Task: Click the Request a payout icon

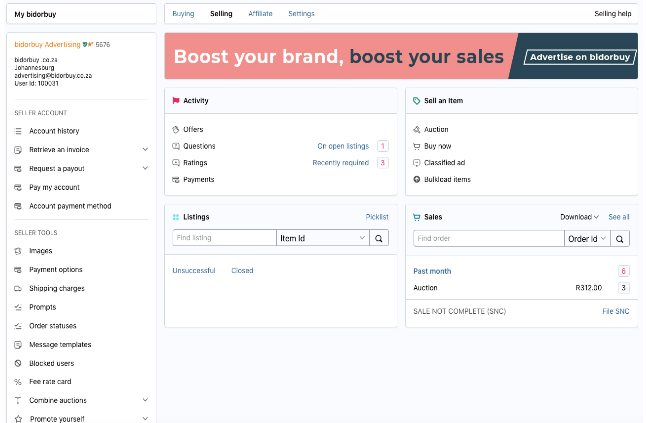Action: (x=18, y=169)
